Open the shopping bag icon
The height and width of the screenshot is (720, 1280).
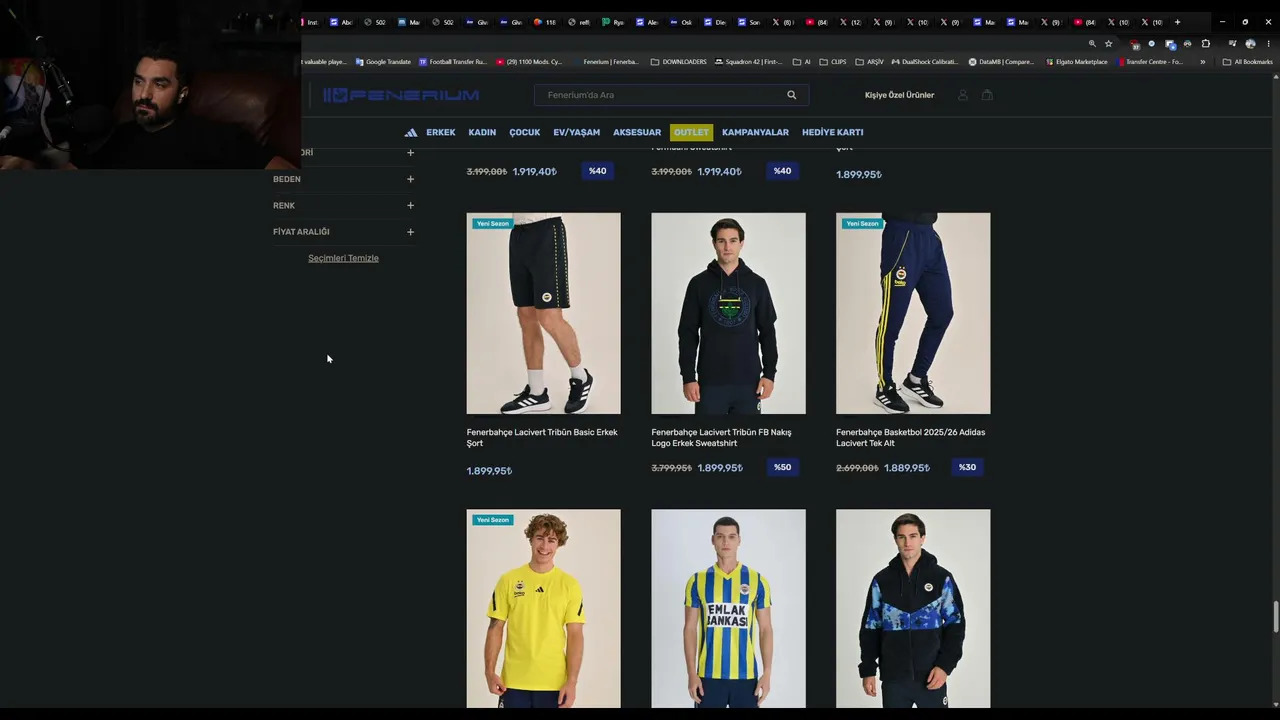pos(987,95)
